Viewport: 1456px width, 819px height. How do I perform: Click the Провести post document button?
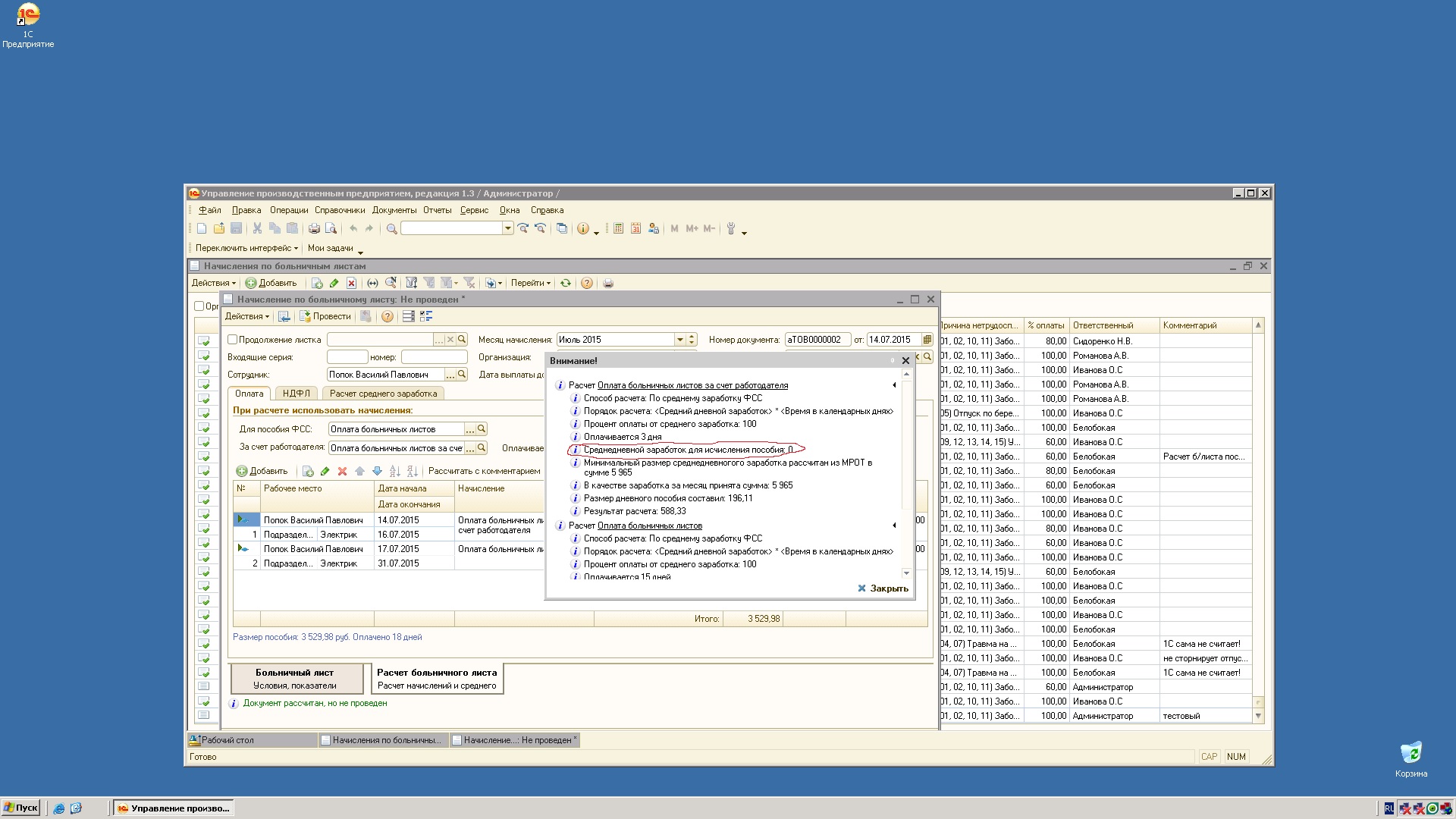(325, 317)
